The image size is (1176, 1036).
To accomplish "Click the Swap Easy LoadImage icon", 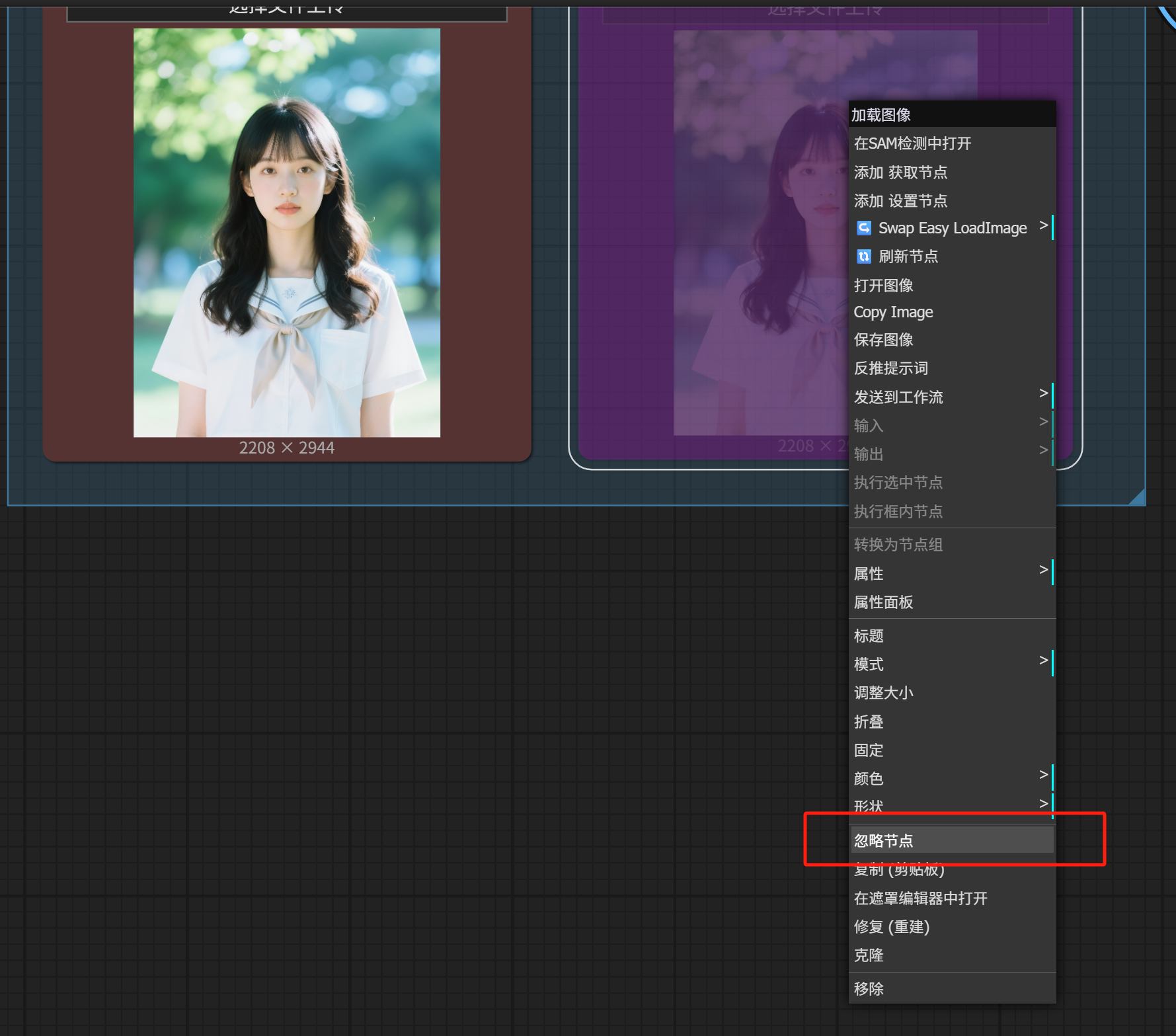I will tap(863, 228).
